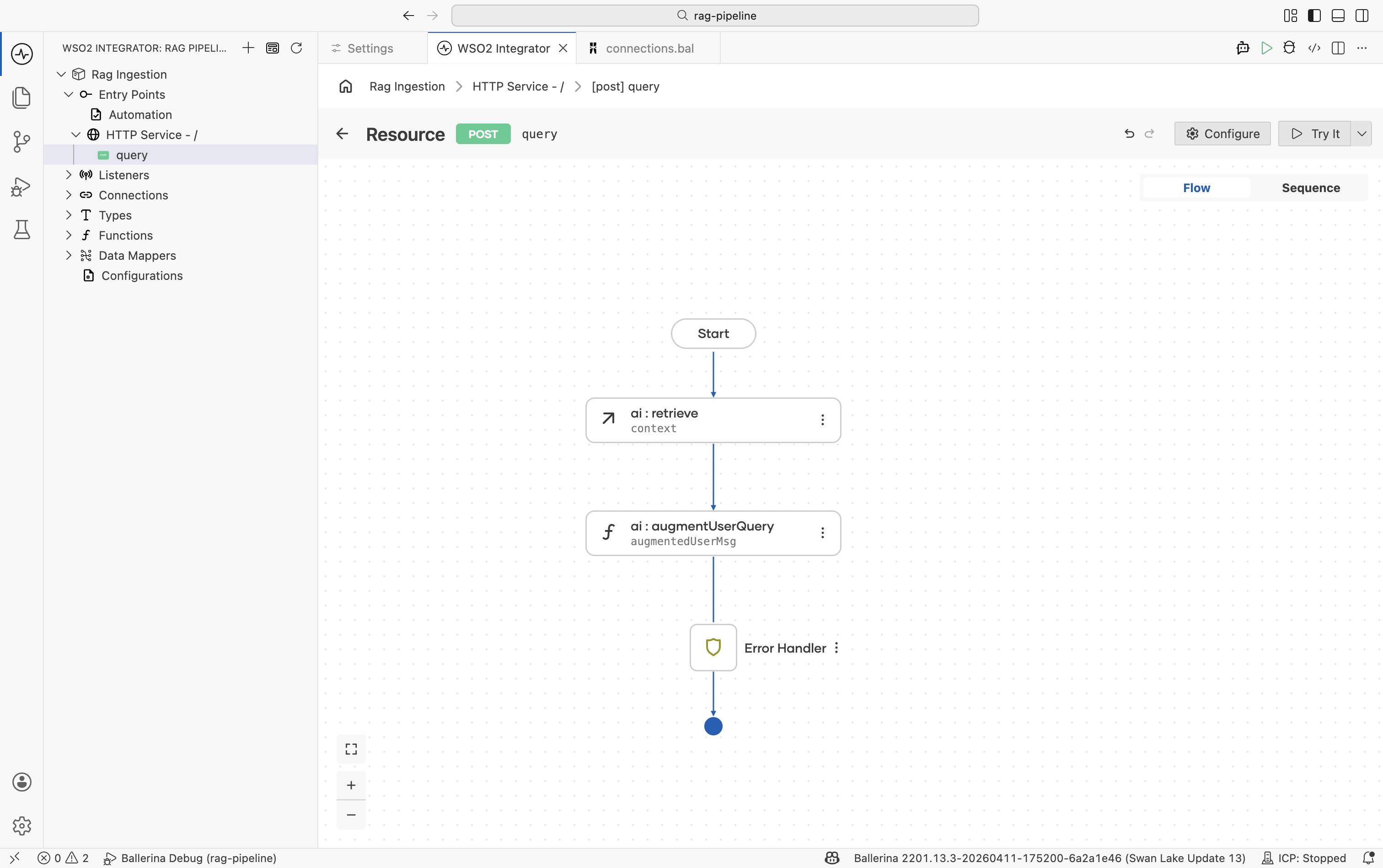Collapse Rag Ingestion project tree
This screenshot has width=1383, height=868.
tap(61, 75)
